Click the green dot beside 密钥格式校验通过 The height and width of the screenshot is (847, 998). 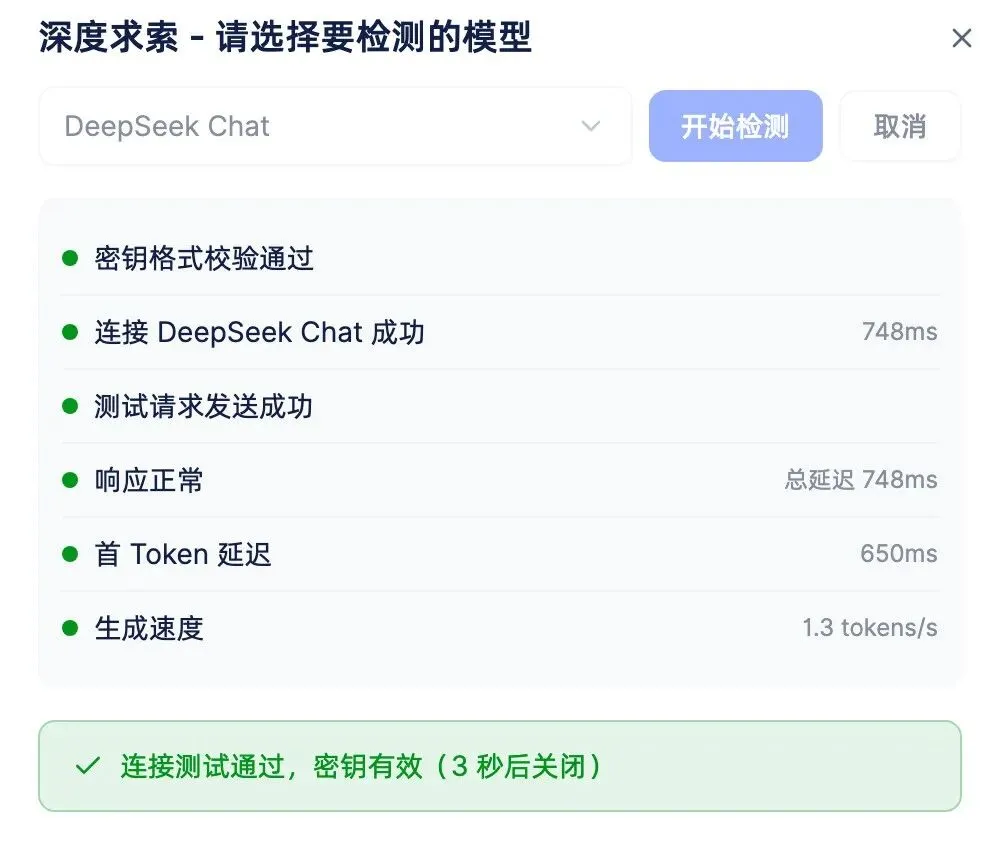[x=70, y=258]
